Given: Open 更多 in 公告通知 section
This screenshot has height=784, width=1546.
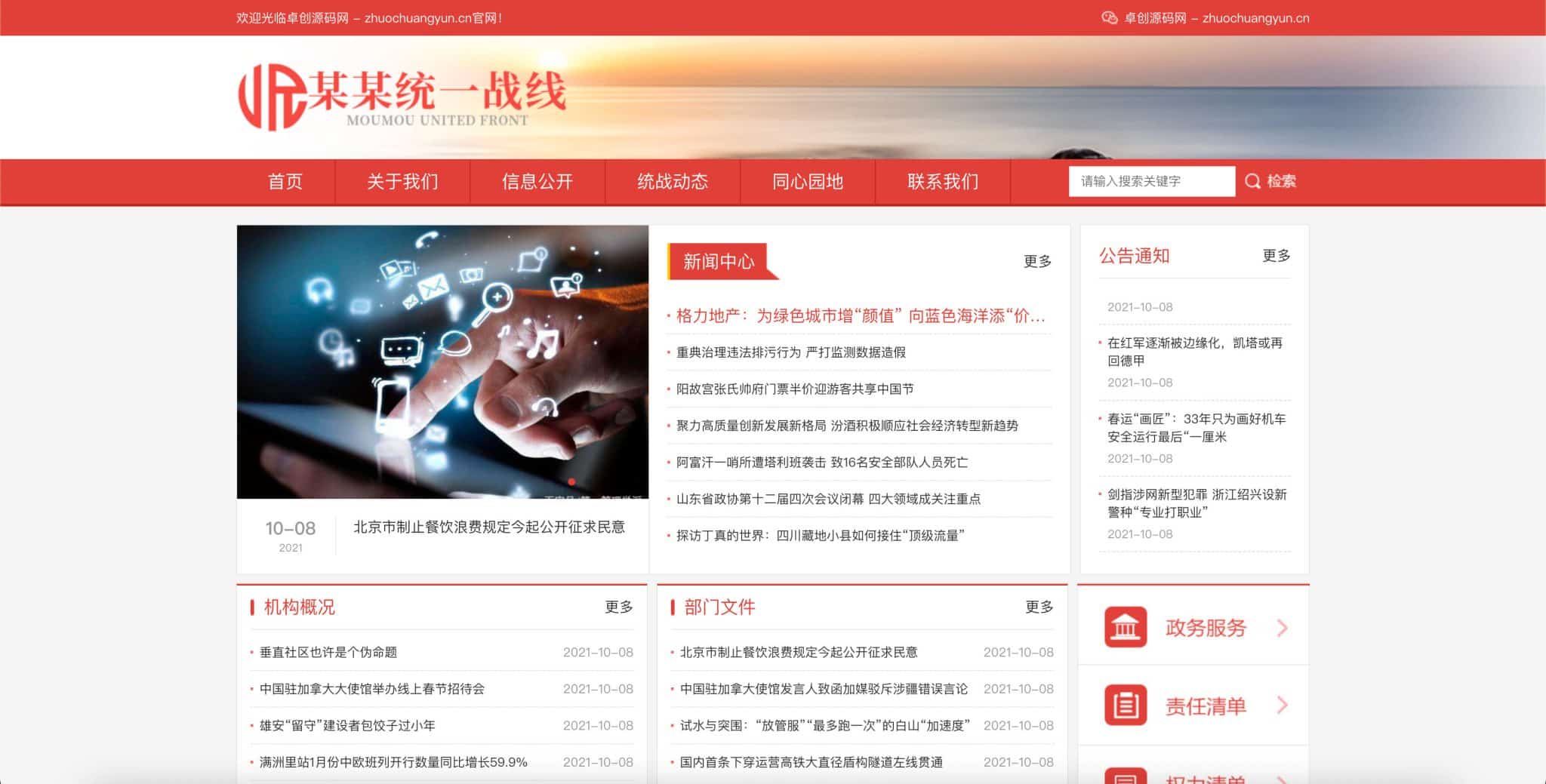Looking at the screenshot, I should pyautogui.click(x=1277, y=256).
